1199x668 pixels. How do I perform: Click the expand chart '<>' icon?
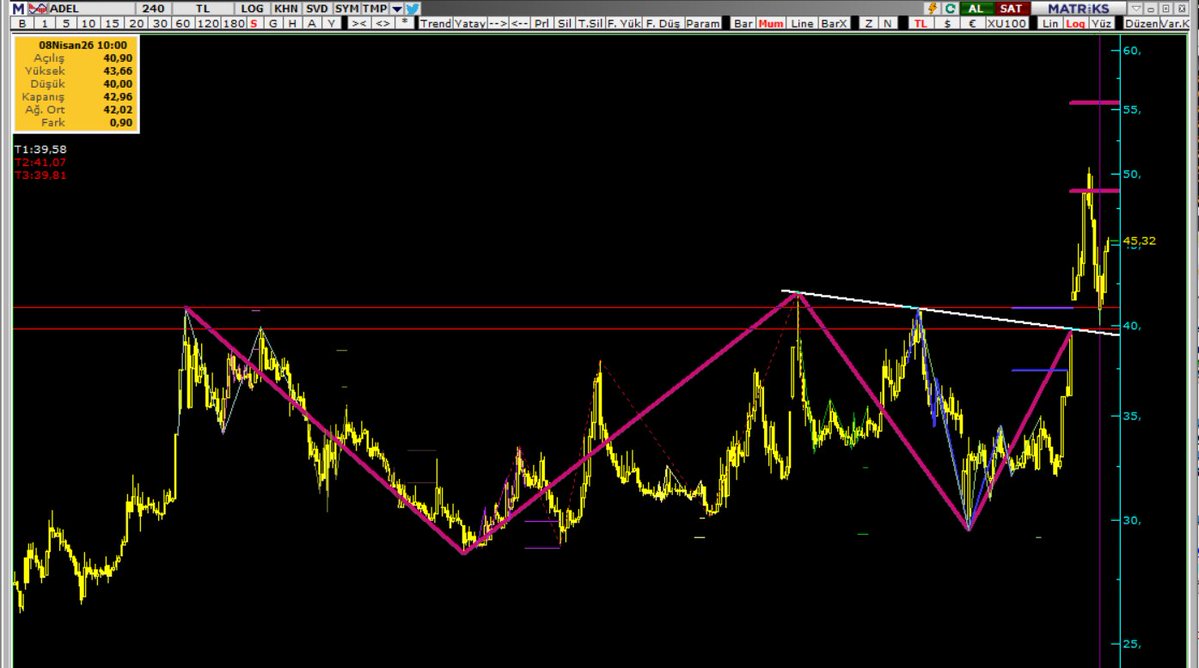[382, 24]
